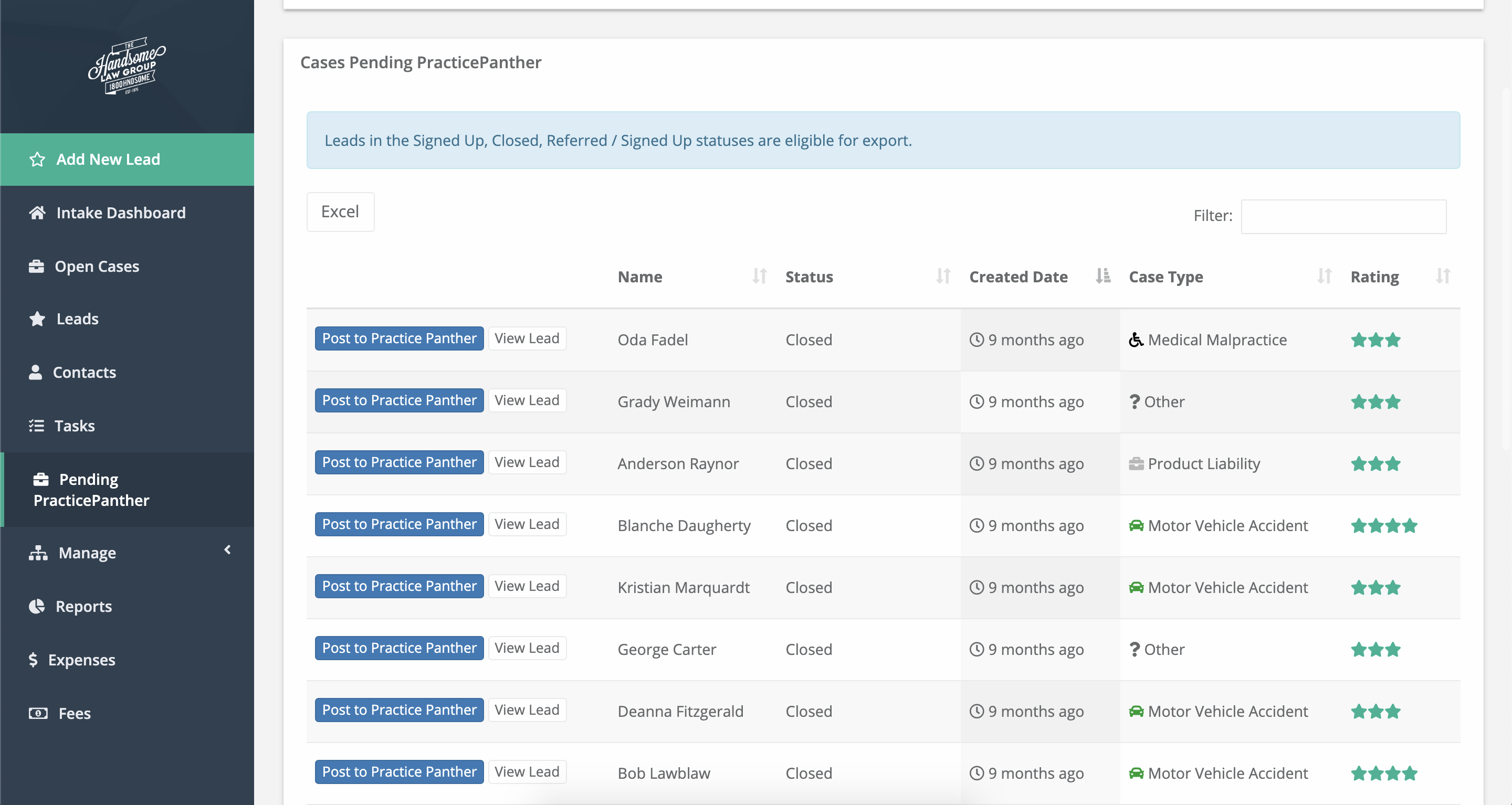Click the dollar sign icon beside Expenses
This screenshot has height=805, width=1512.
33,660
